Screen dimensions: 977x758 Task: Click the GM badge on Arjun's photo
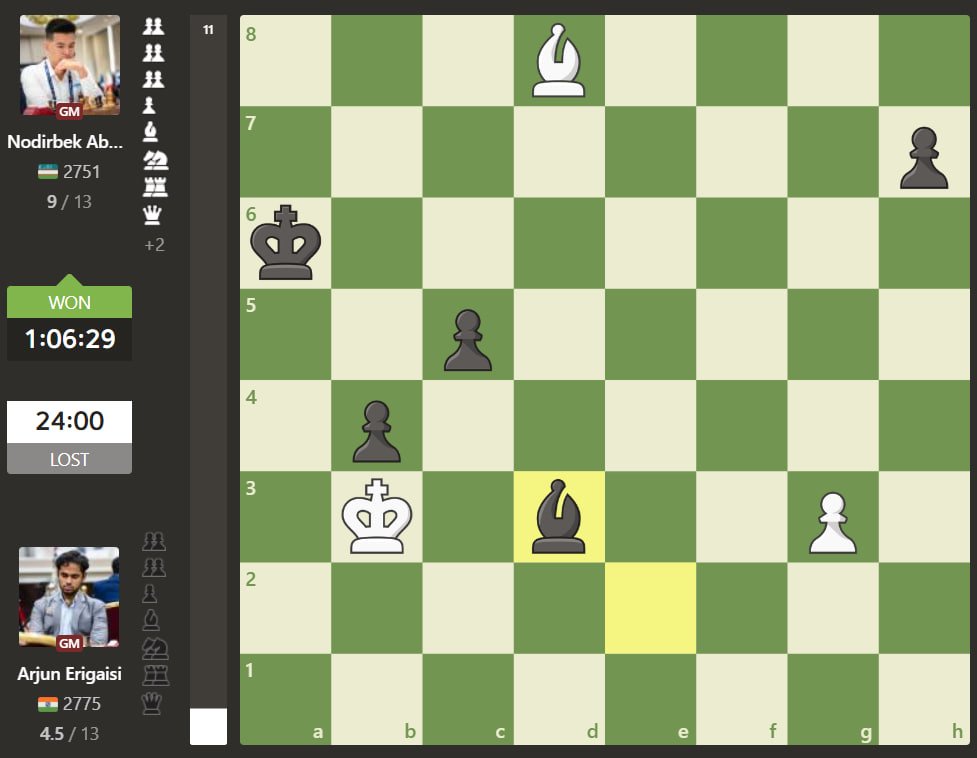(69, 643)
